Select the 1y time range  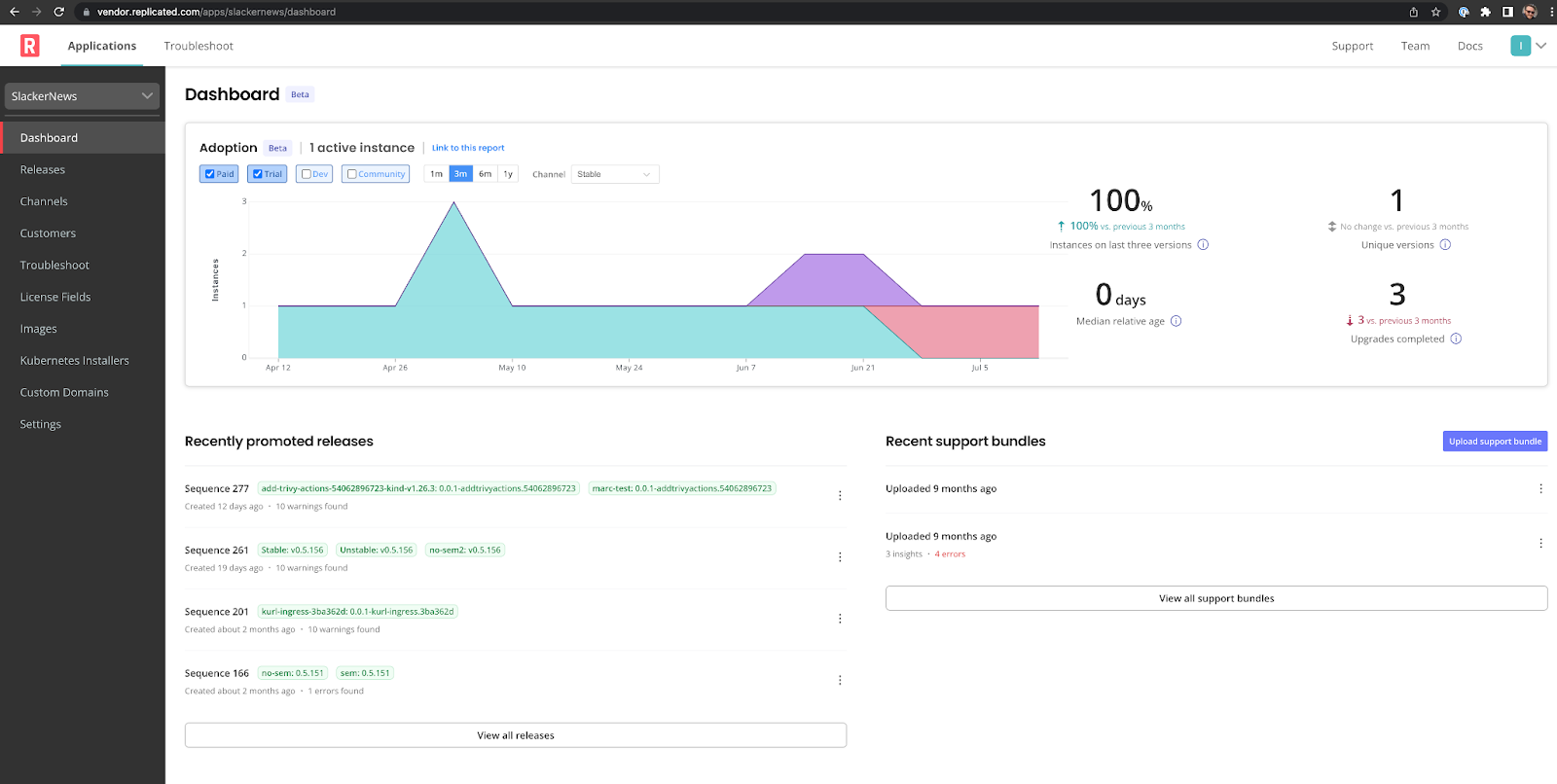pyautogui.click(x=508, y=174)
